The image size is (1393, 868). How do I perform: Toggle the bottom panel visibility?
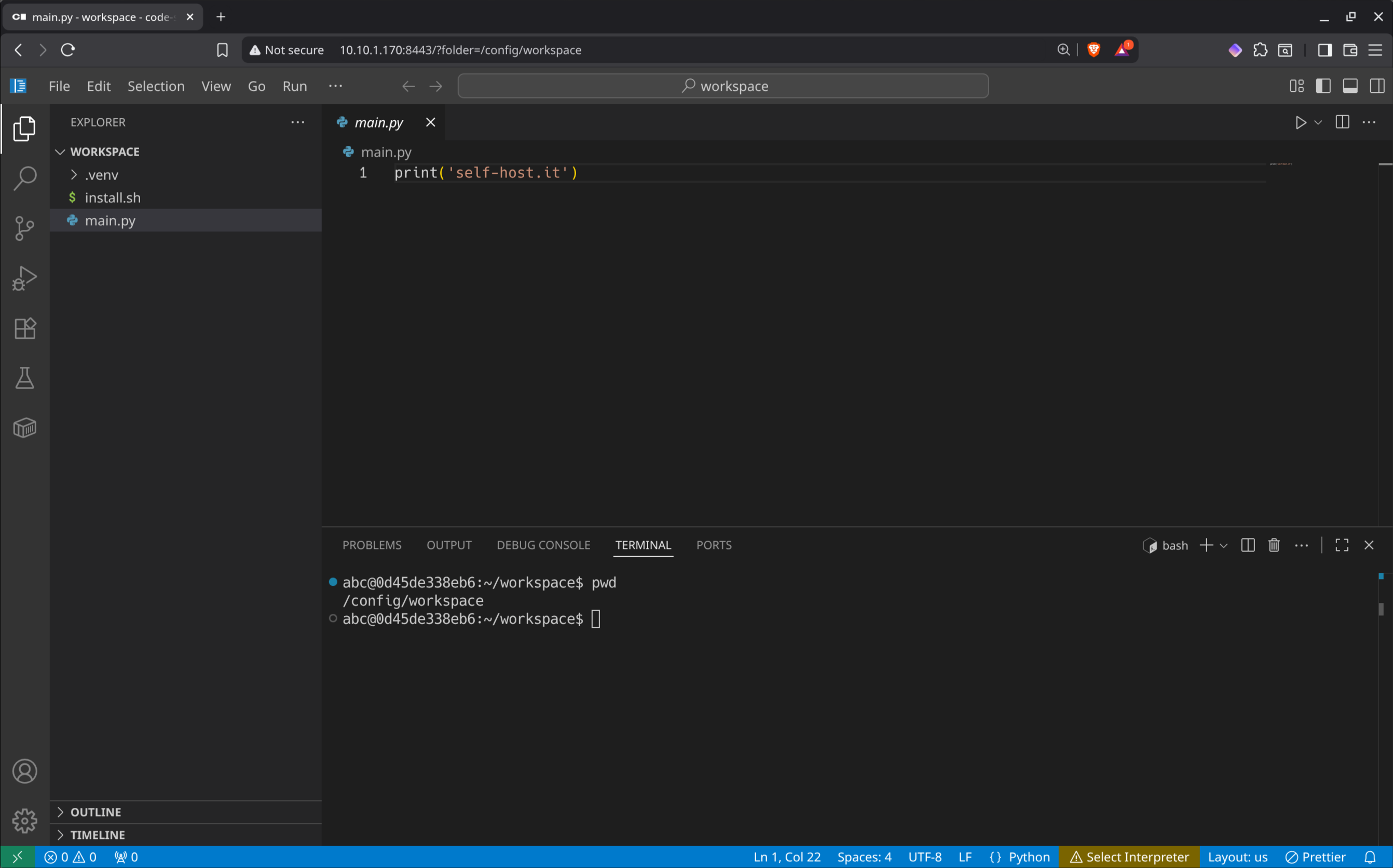tap(1350, 86)
